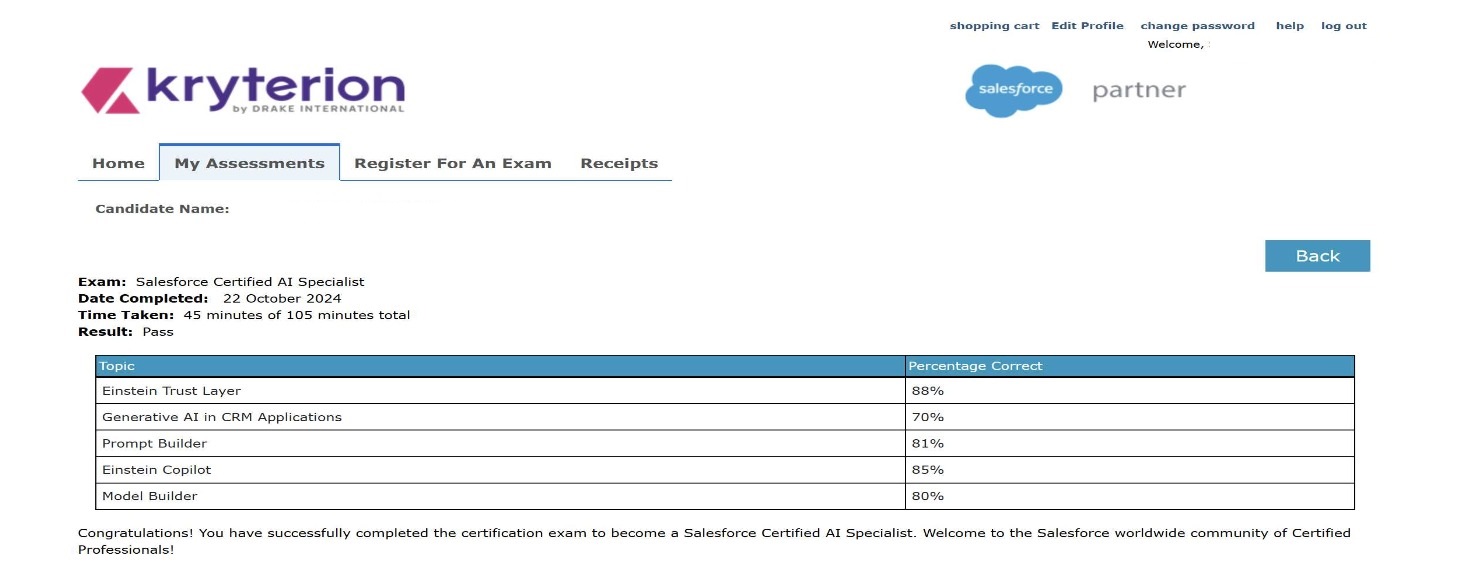Open the Edit Profile link
This screenshot has width=1478, height=578.
click(x=1087, y=26)
